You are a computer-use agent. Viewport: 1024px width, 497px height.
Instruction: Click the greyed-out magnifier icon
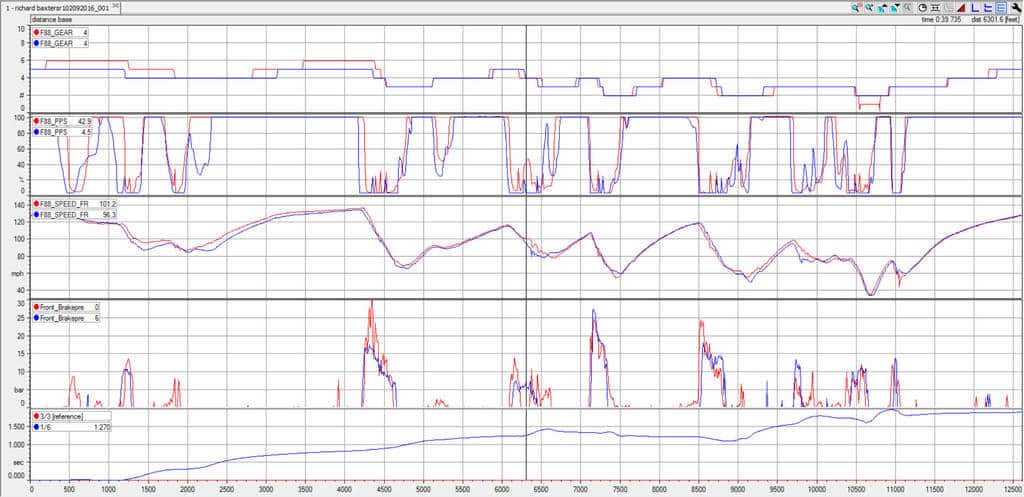click(908, 8)
